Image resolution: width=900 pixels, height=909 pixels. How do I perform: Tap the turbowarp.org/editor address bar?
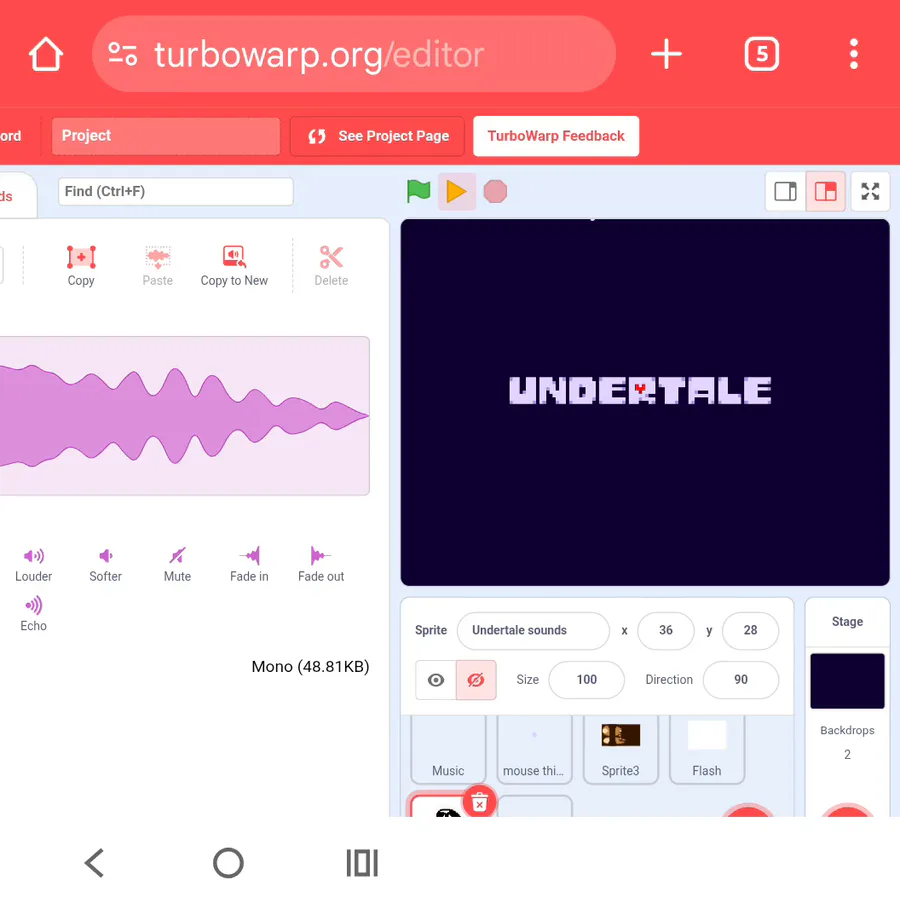point(354,54)
